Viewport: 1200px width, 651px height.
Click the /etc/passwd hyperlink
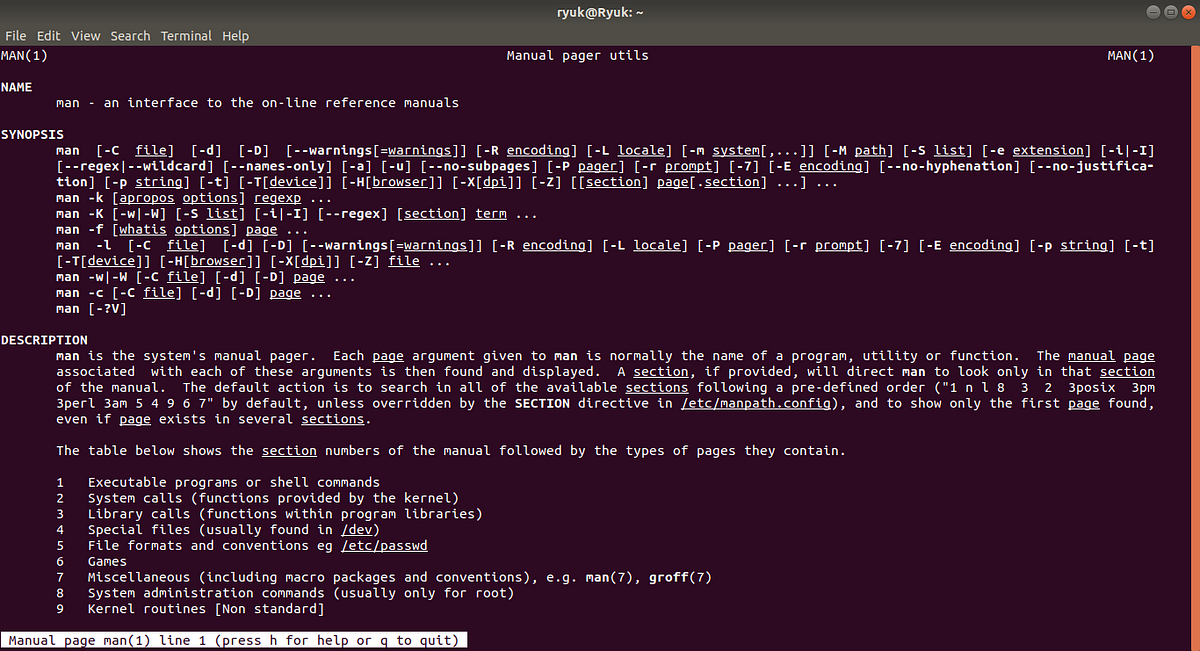[384, 545]
